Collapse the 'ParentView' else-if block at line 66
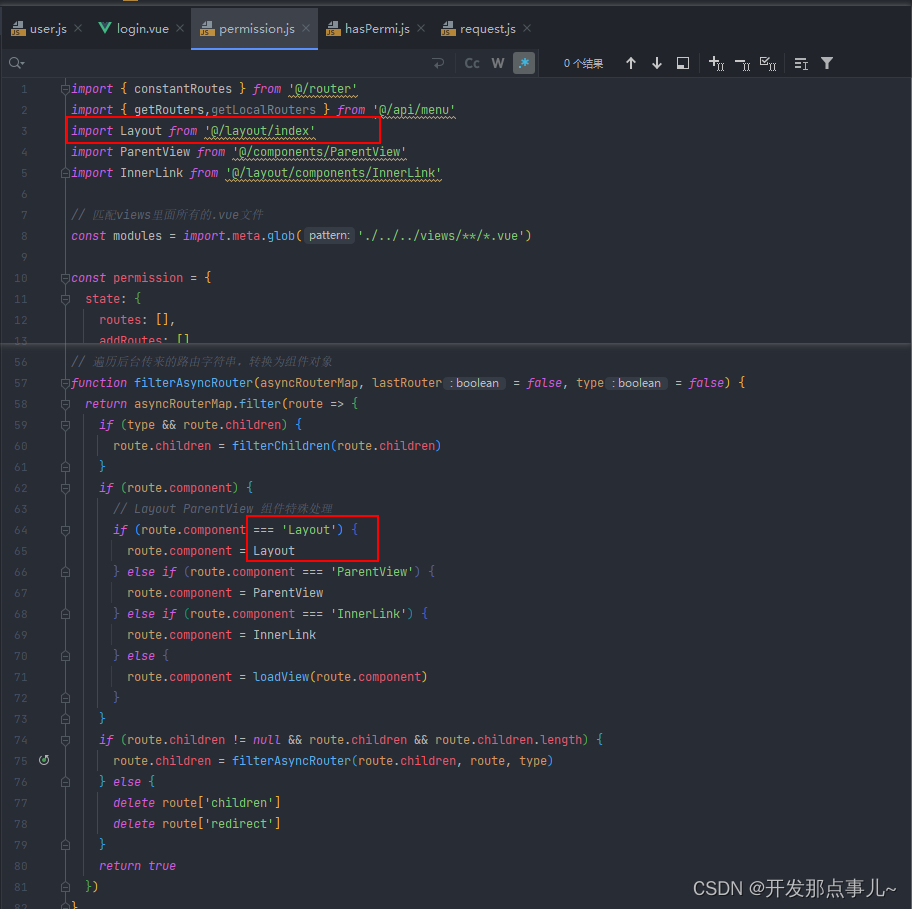 [x=65, y=572]
